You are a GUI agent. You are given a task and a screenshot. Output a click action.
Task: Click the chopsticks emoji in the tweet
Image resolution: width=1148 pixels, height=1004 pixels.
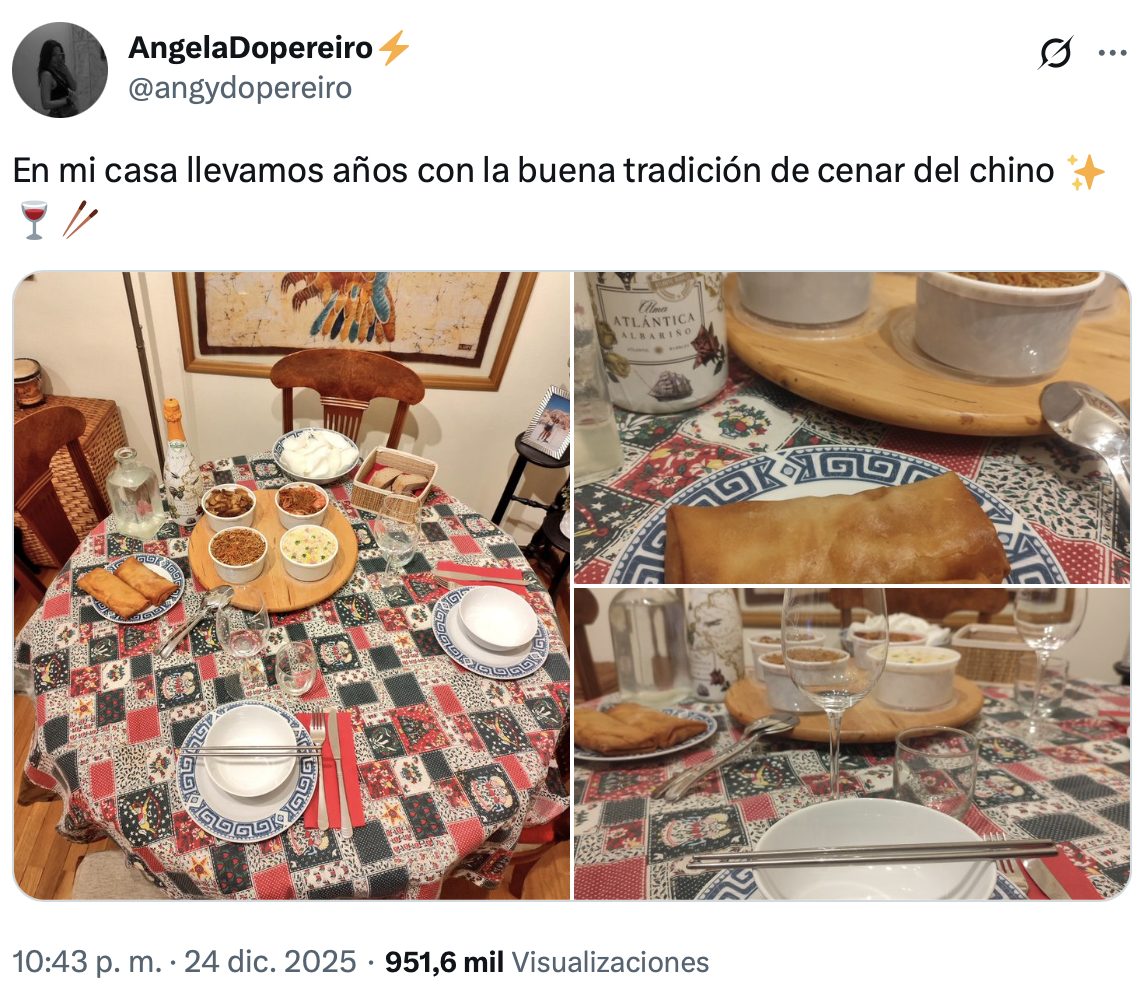pos(80,220)
